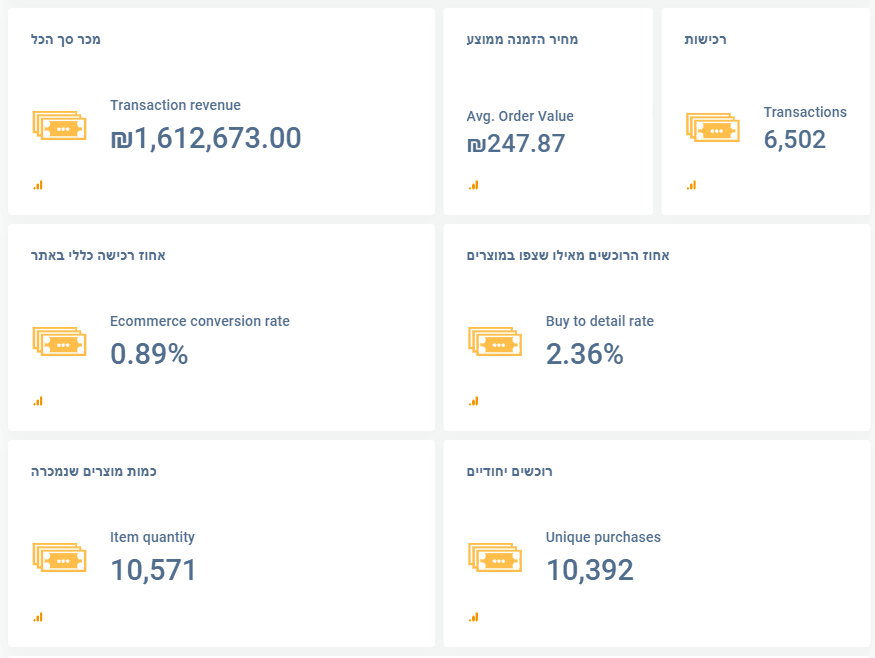Click the 2.36% buy to detail figure

pyautogui.click(x=585, y=354)
